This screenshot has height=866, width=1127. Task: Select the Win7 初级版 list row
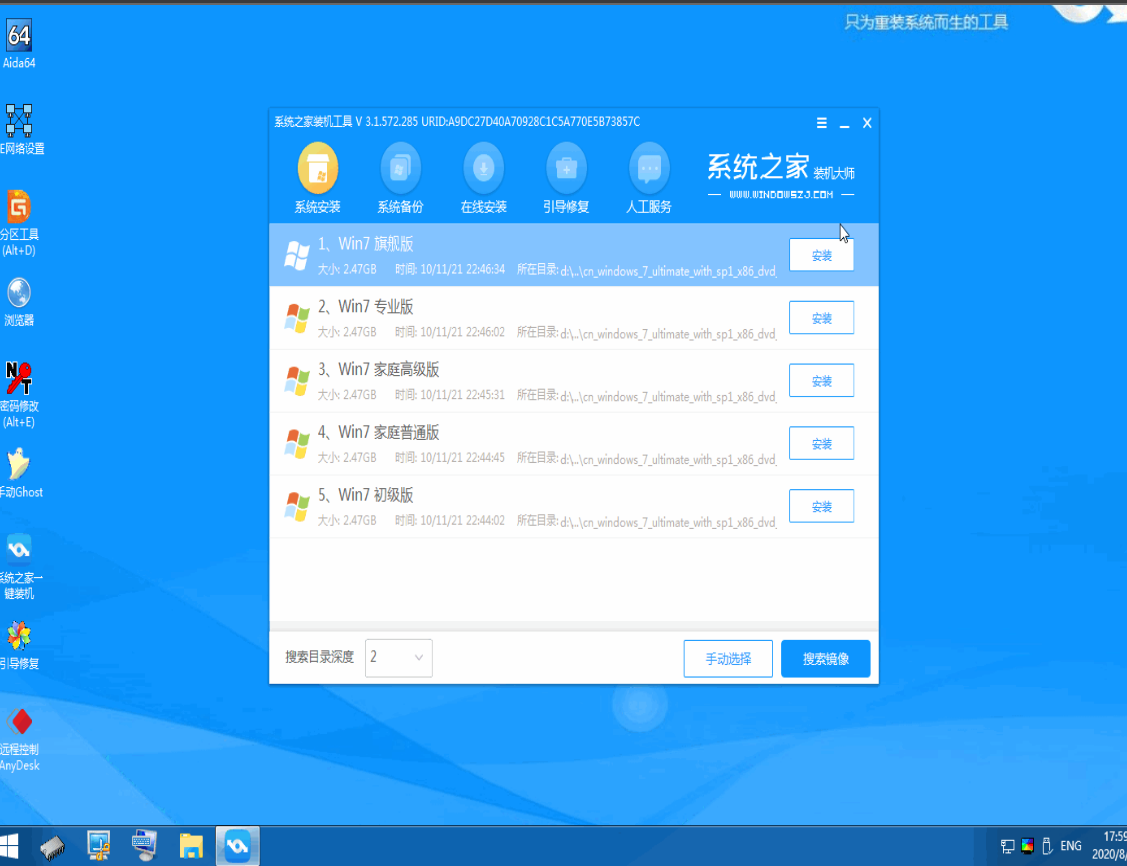coord(520,506)
